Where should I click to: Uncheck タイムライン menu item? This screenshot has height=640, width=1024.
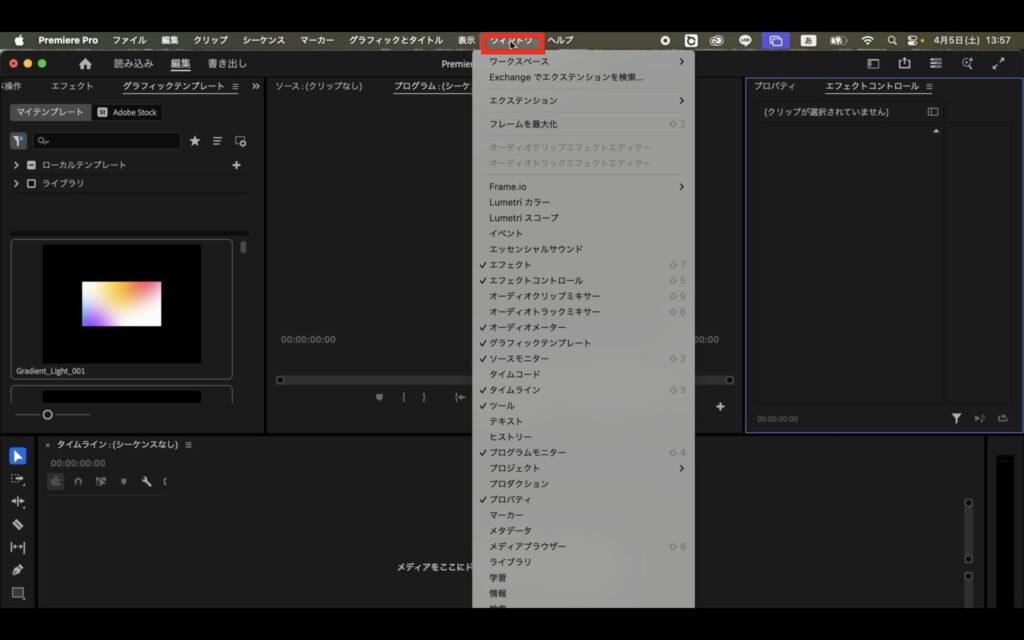[584, 390]
